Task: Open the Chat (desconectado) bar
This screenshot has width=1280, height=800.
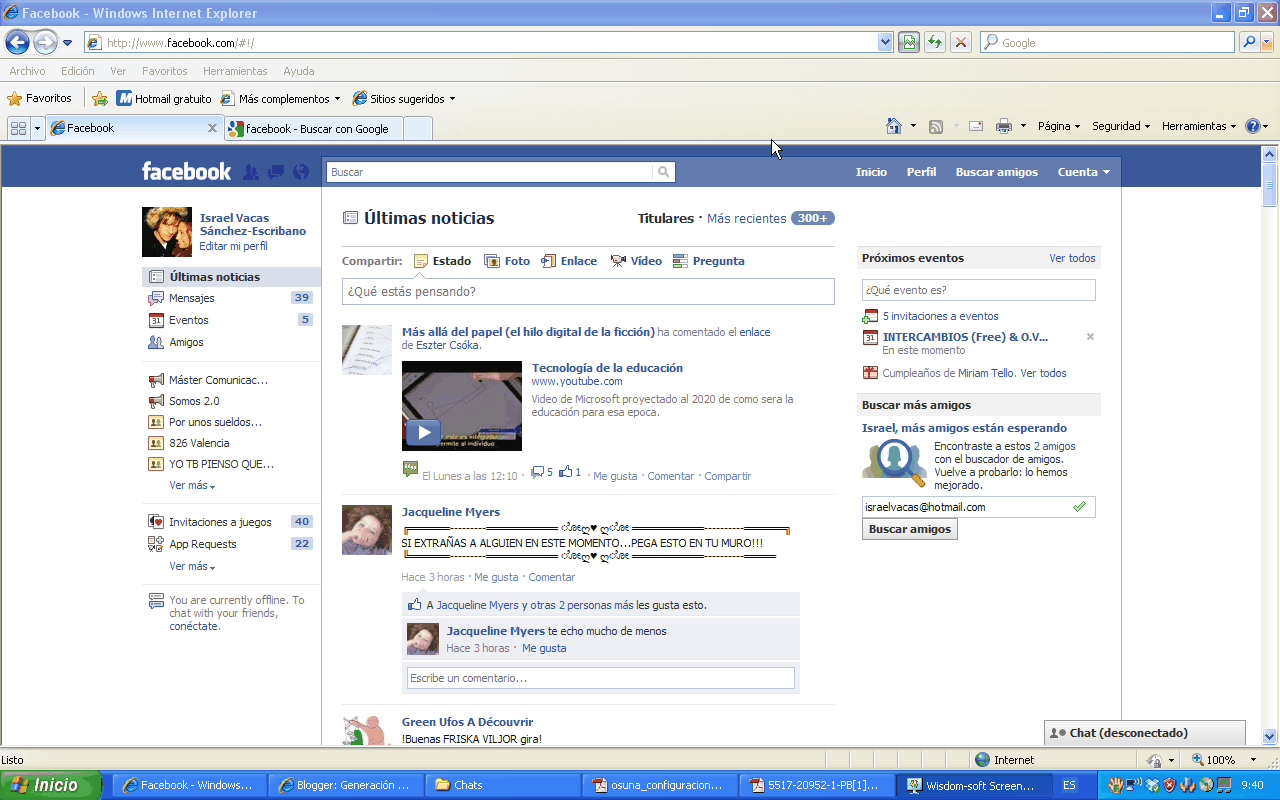Action: pos(1145,733)
